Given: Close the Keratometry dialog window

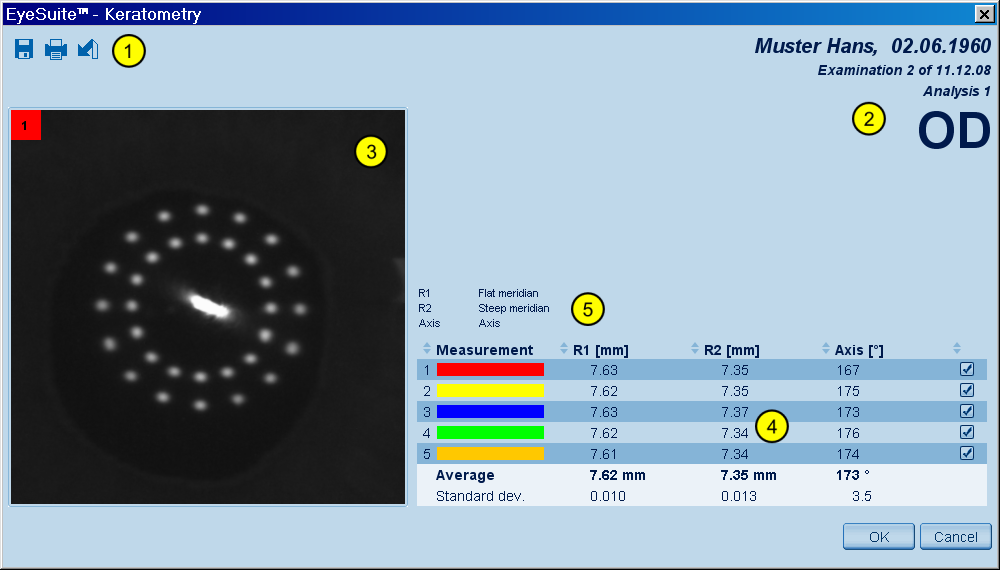Looking at the screenshot, I should [x=983, y=14].
